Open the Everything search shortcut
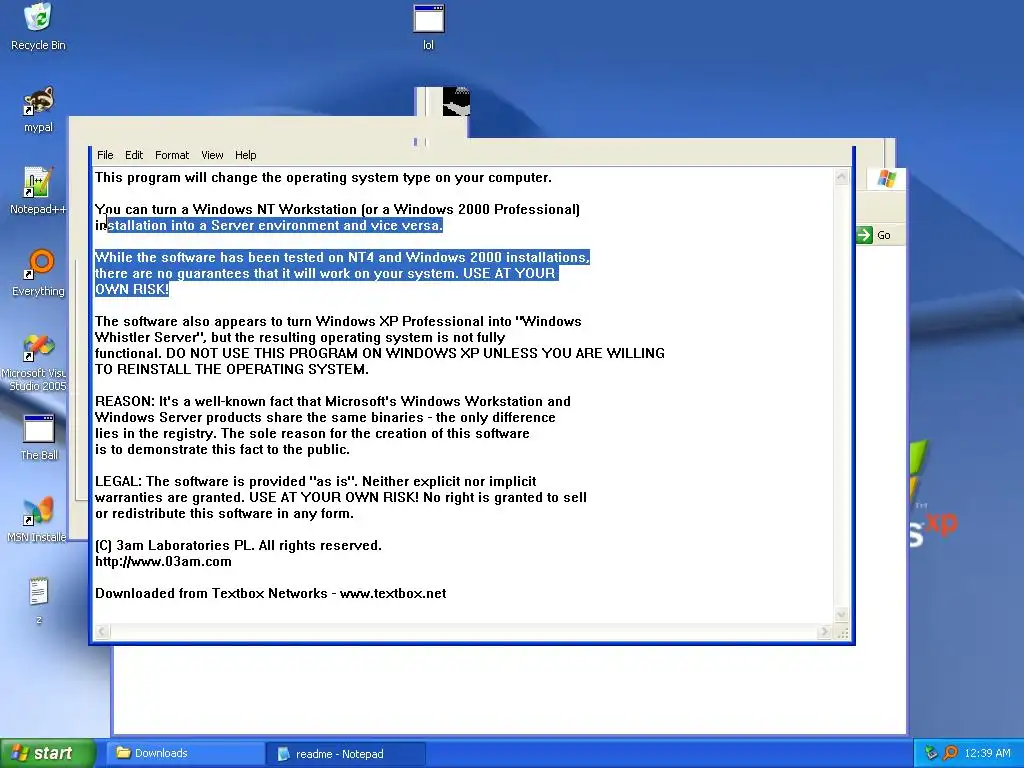The height and width of the screenshot is (768, 1024). (38, 273)
